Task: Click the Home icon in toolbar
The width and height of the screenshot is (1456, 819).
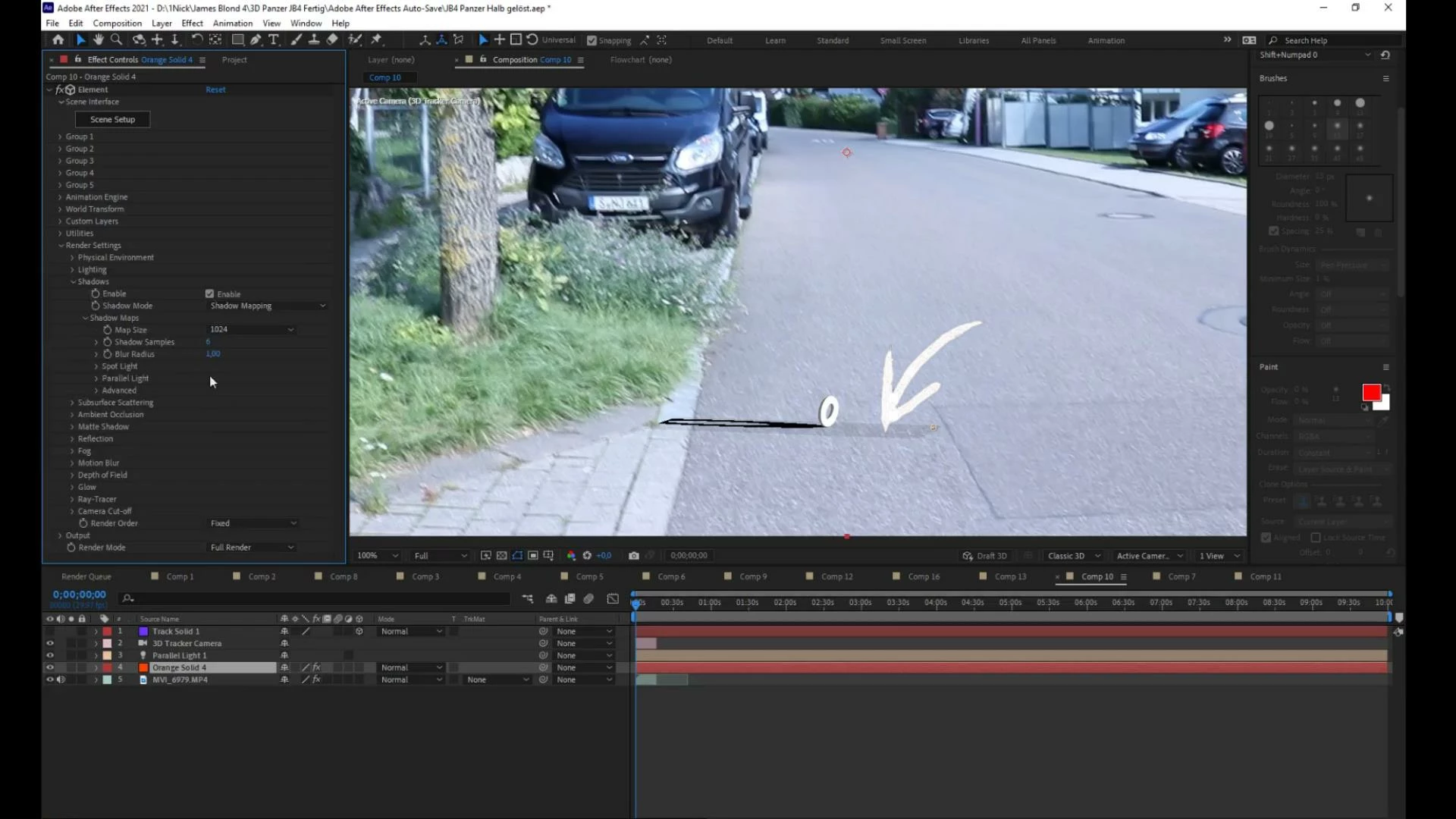Action: pyautogui.click(x=58, y=39)
